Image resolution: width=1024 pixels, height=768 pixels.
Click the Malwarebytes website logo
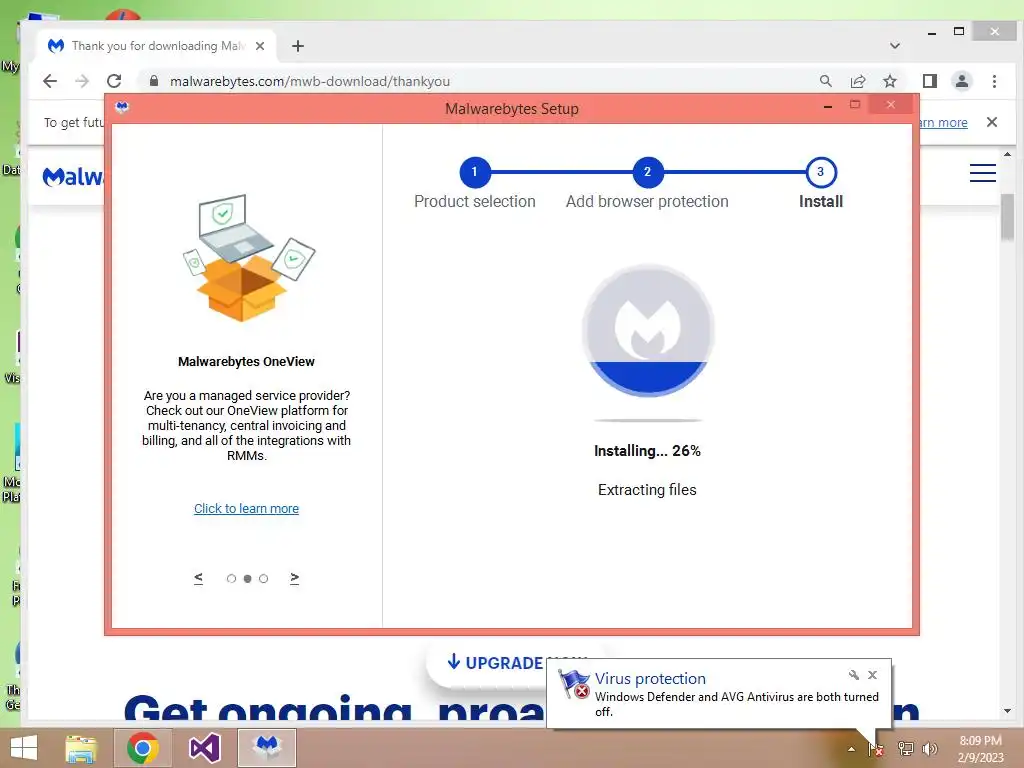(72, 176)
